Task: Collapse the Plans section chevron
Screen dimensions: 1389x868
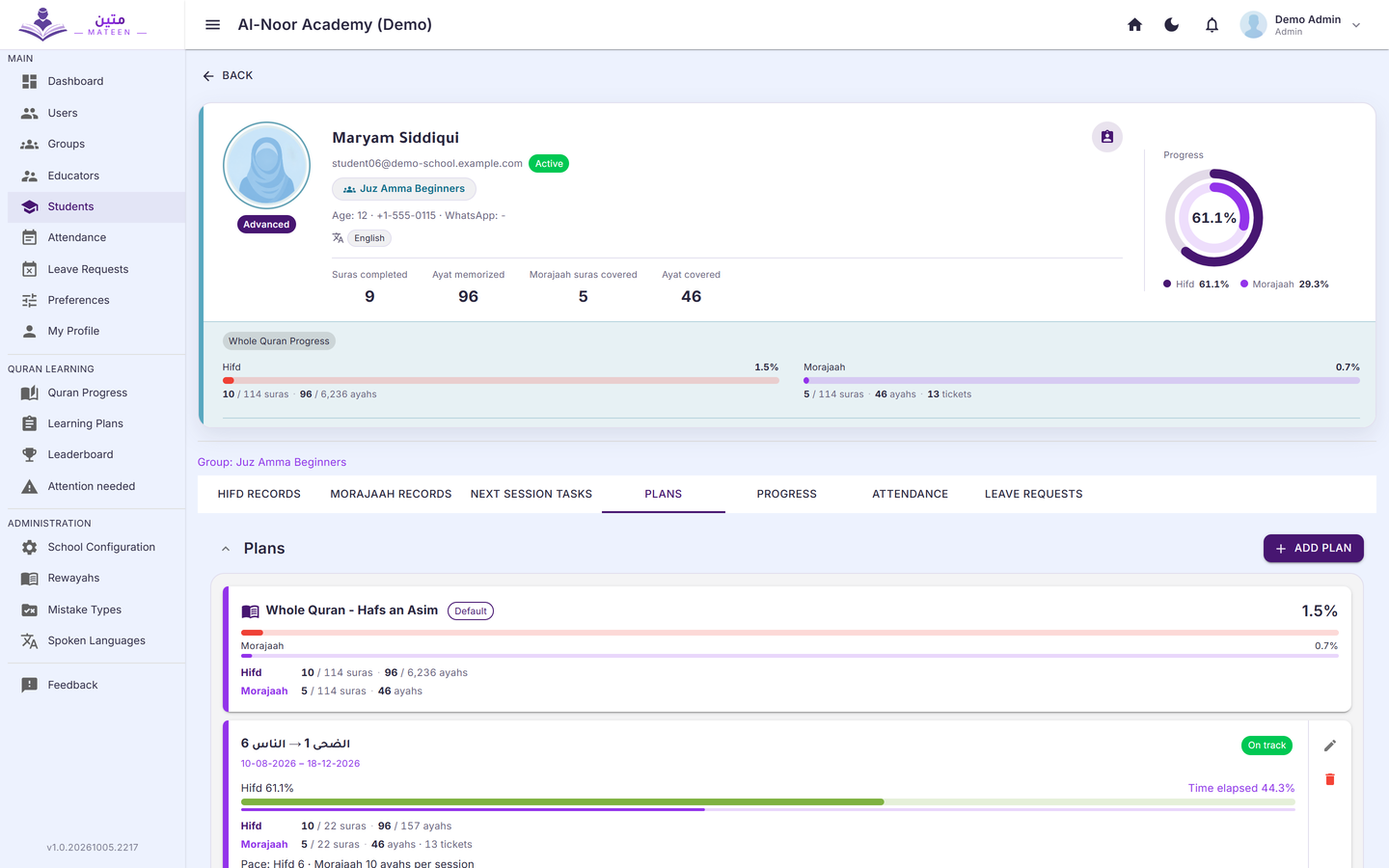Action: tap(226, 549)
